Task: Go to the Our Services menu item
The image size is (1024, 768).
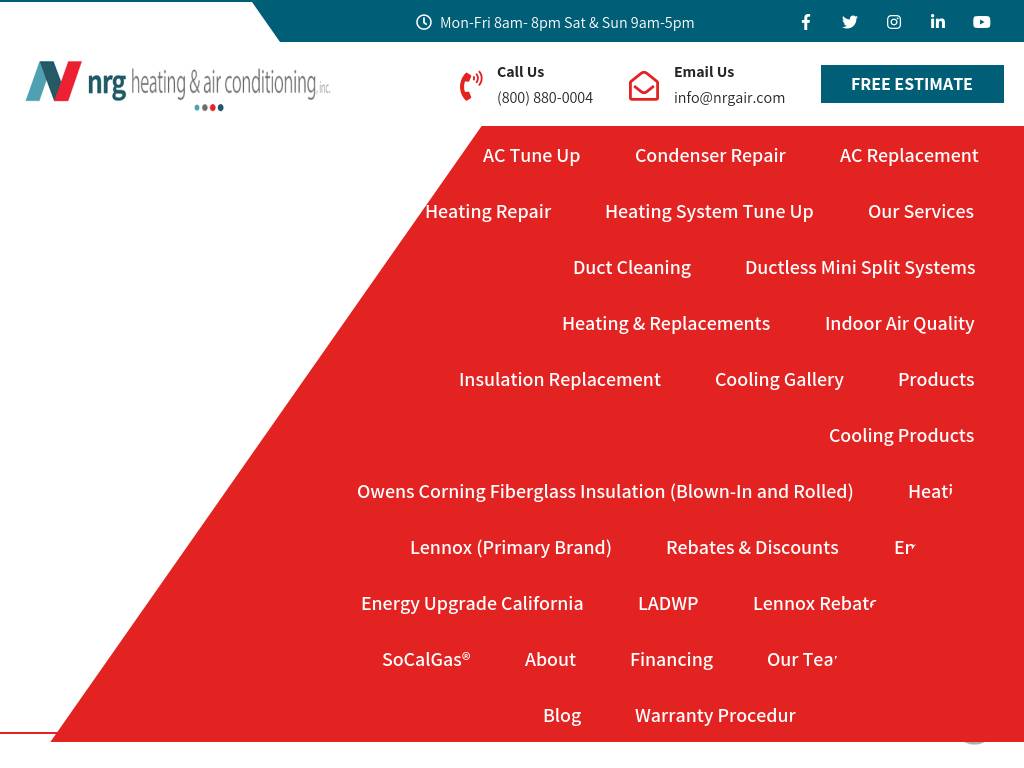Action: [x=920, y=211]
